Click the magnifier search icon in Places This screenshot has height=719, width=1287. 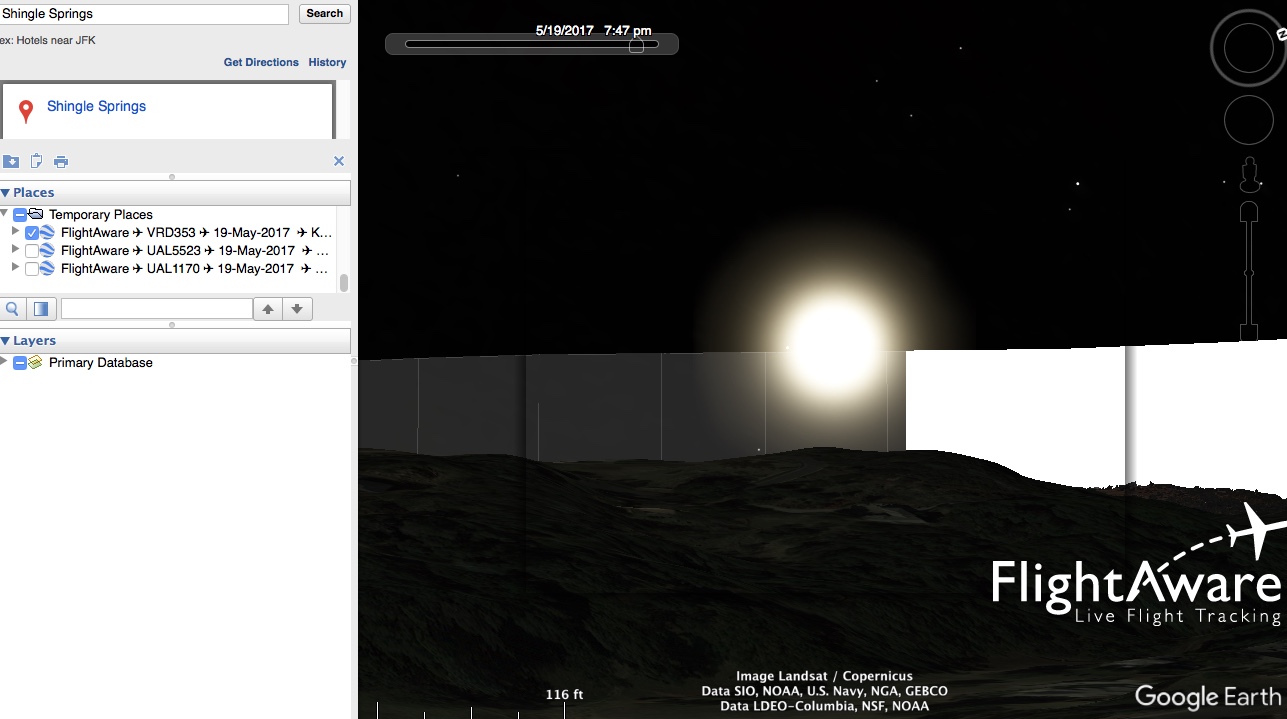pos(13,309)
